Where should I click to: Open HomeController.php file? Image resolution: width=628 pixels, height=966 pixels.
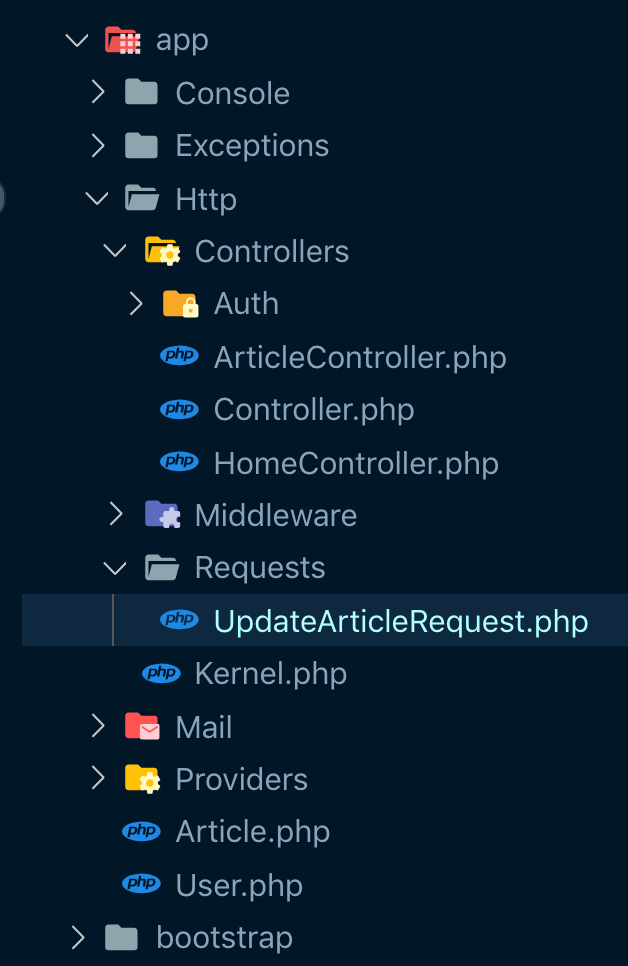click(x=355, y=463)
